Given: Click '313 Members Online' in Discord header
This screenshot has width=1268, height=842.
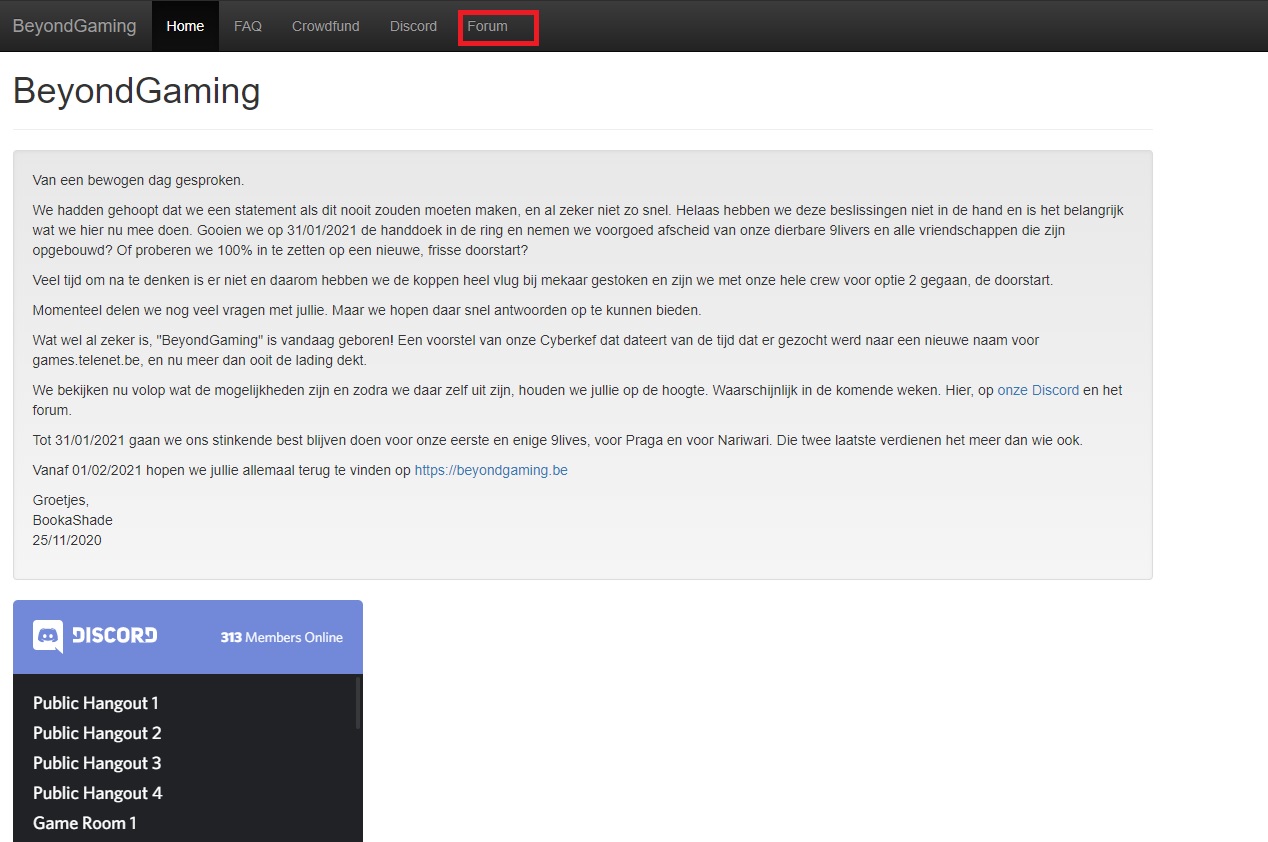Looking at the screenshot, I should click(x=282, y=637).
